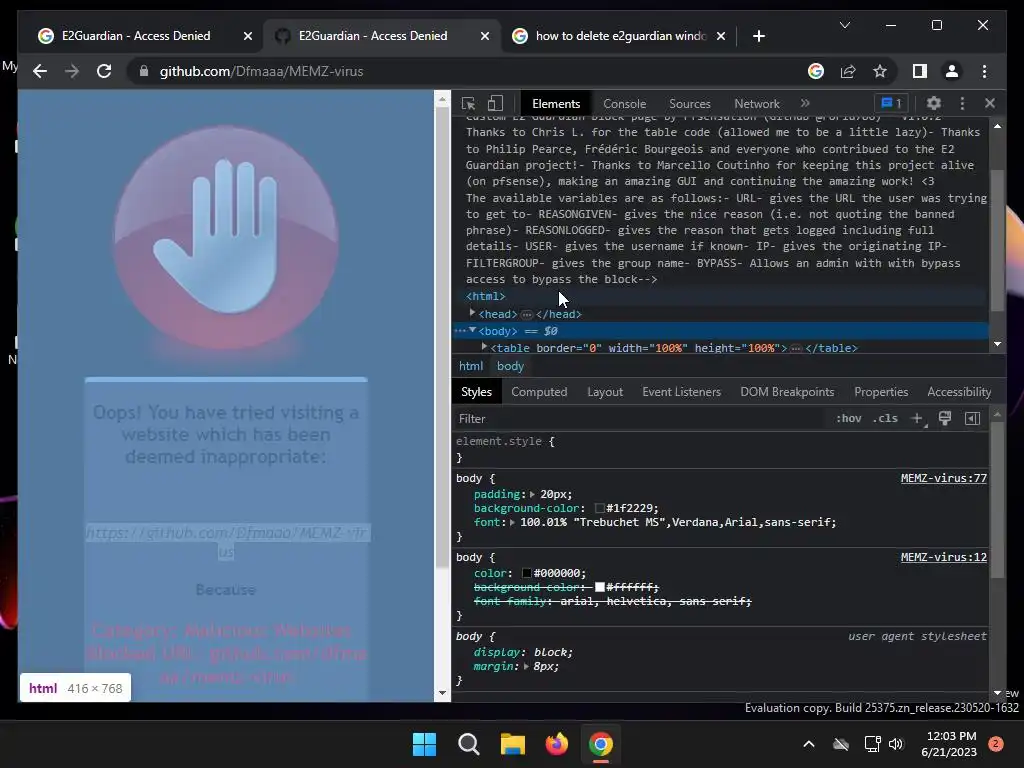Expand the margin shorthand property
This screenshot has width=1024, height=768.
(526, 667)
